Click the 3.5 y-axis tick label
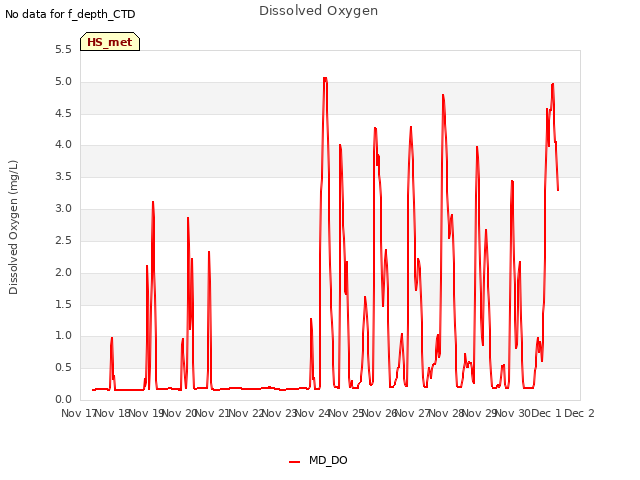 (x=63, y=177)
